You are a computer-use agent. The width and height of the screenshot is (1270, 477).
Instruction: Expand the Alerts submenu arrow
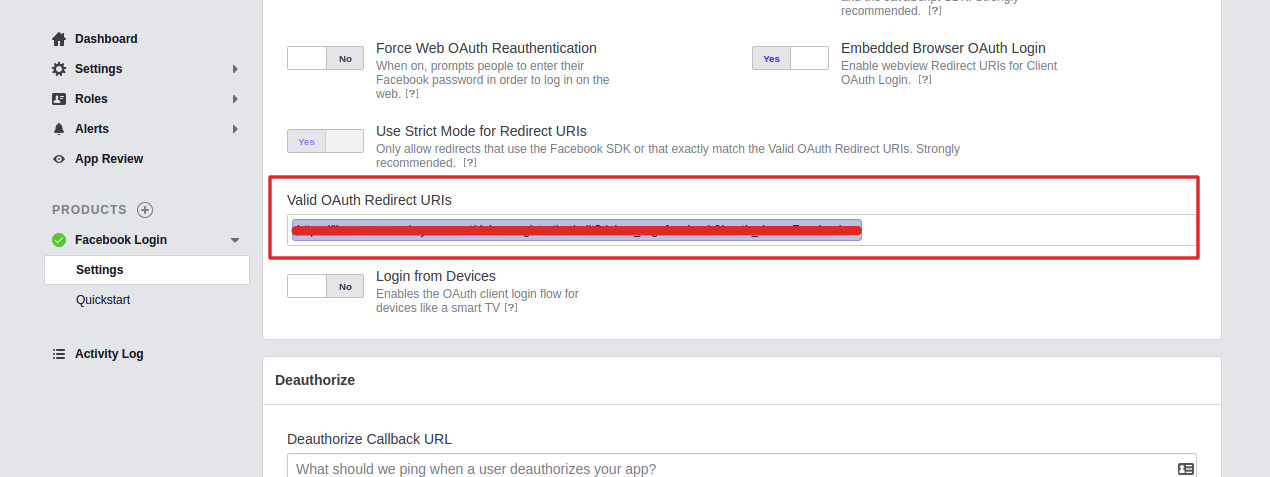pos(235,129)
